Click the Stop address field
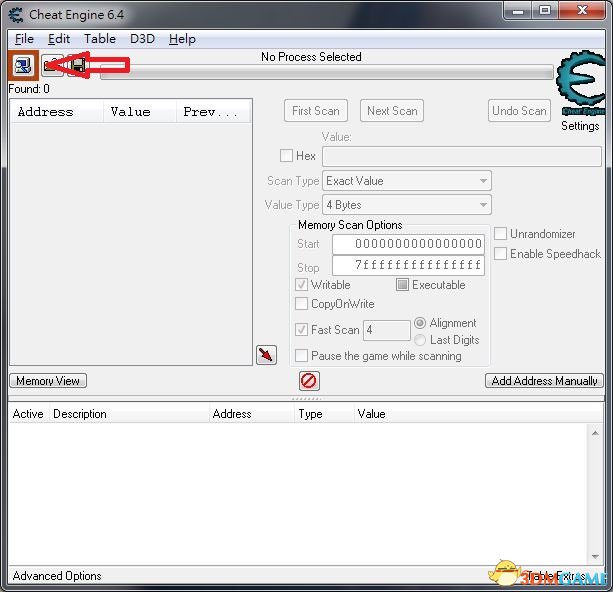This screenshot has height=592, width=613. click(x=409, y=266)
